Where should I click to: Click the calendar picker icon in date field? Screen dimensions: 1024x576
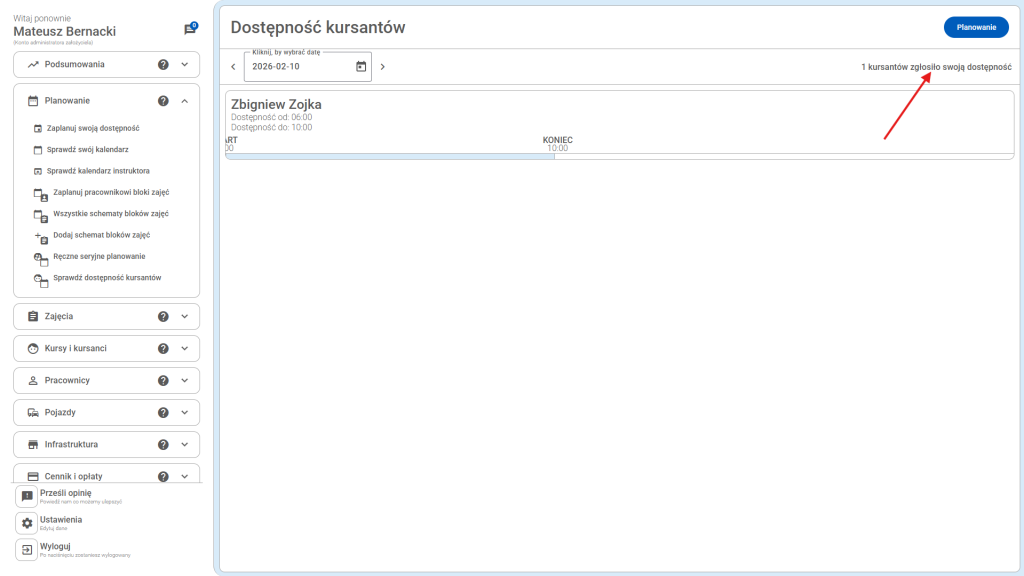[361, 67]
